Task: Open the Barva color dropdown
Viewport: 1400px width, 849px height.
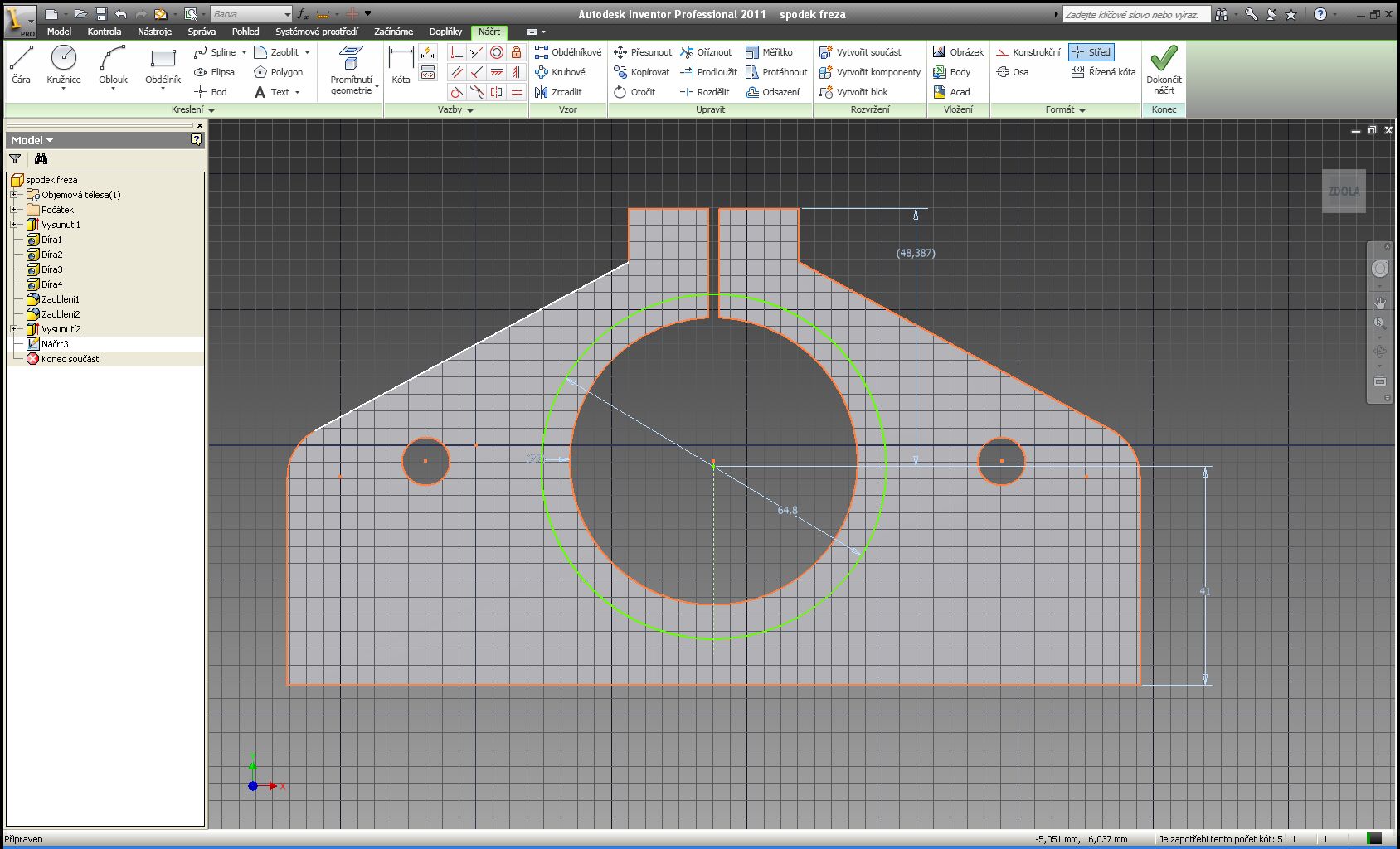Action: [287, 14]
